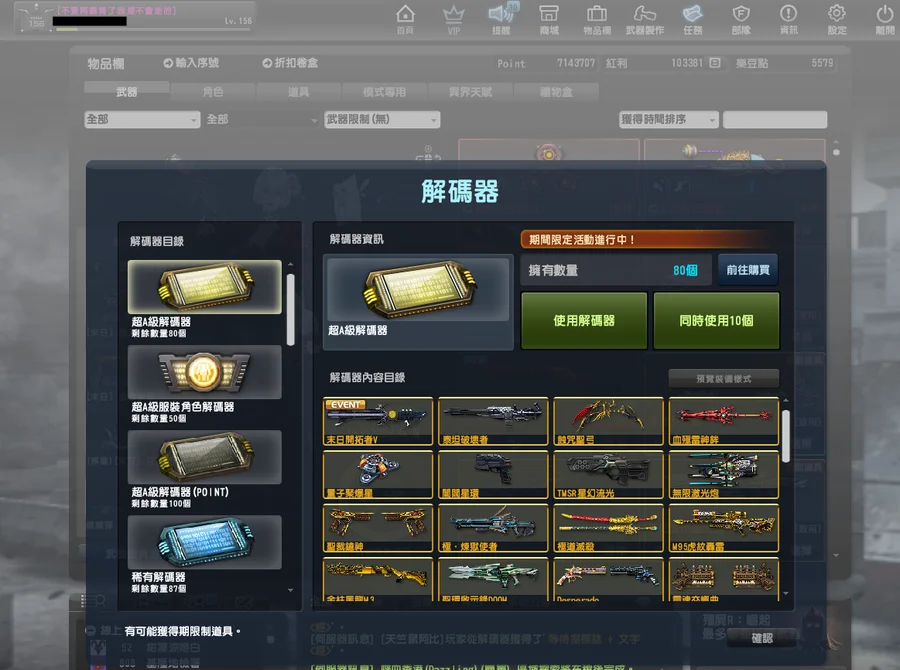Click the 期間限定活動進行中 event banner

[649, 239]
